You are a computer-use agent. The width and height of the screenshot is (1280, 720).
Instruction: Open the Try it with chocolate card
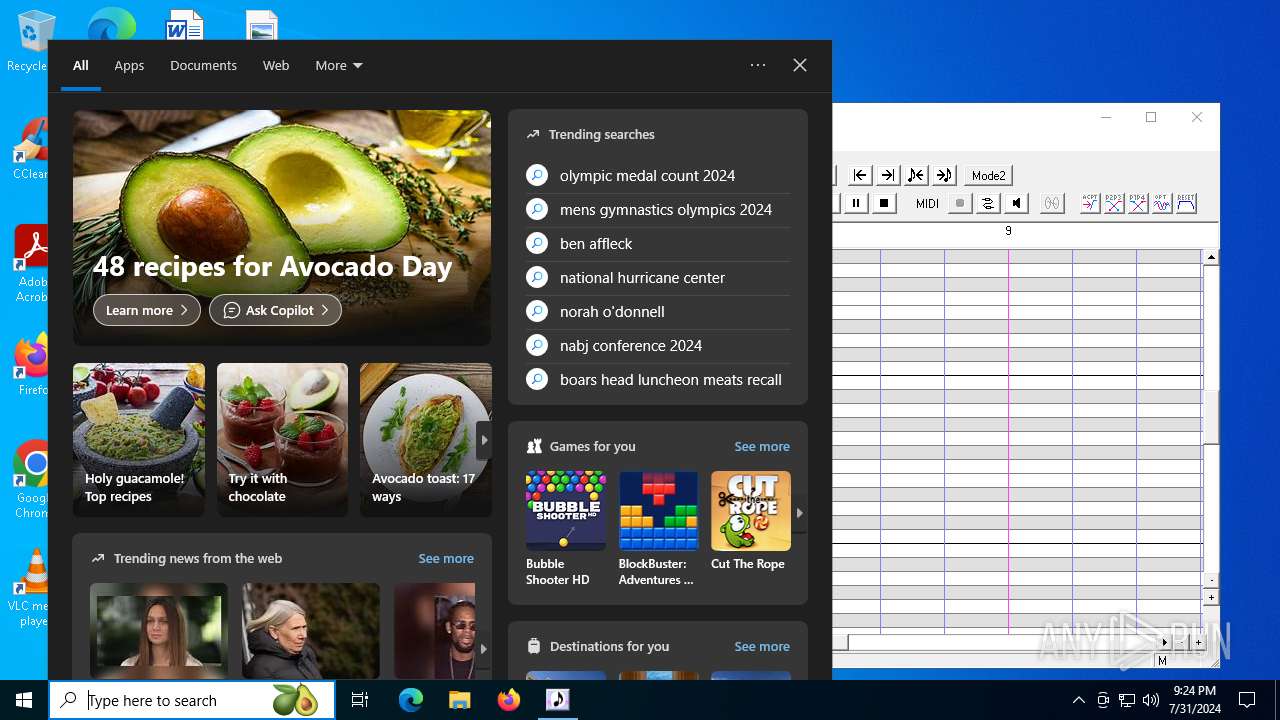click(282, 440)
